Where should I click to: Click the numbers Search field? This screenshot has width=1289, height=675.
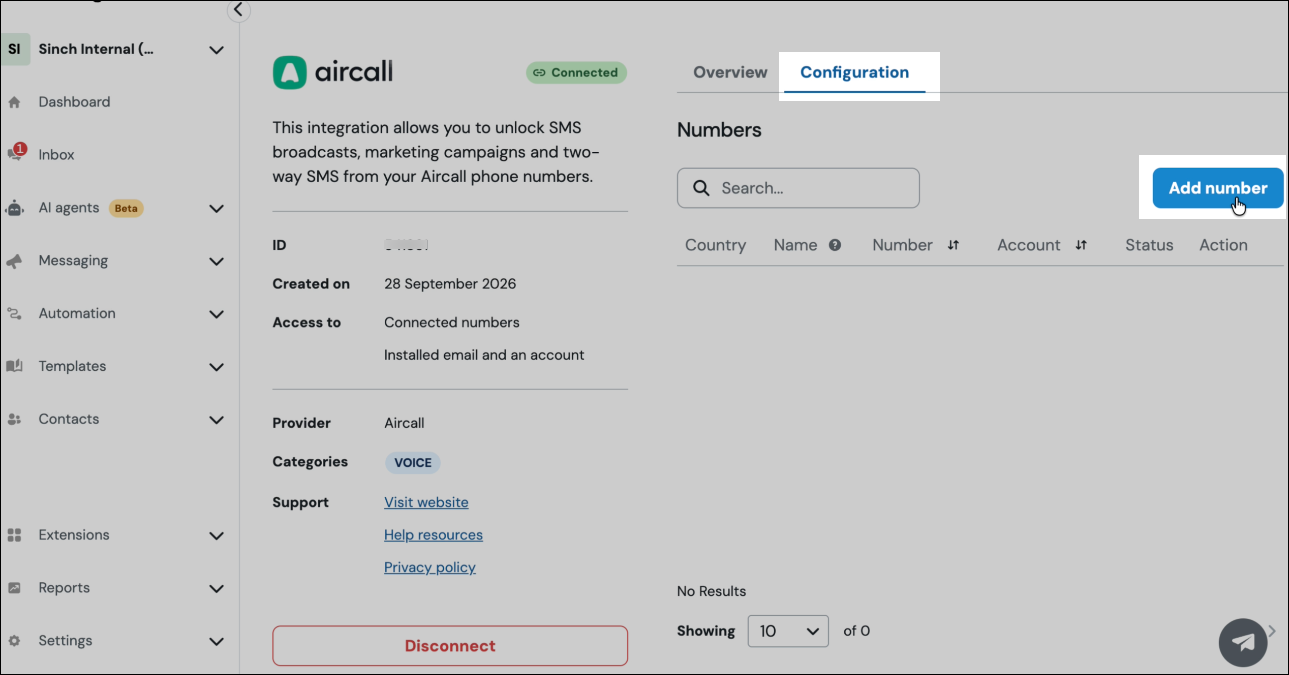point(798,188)
